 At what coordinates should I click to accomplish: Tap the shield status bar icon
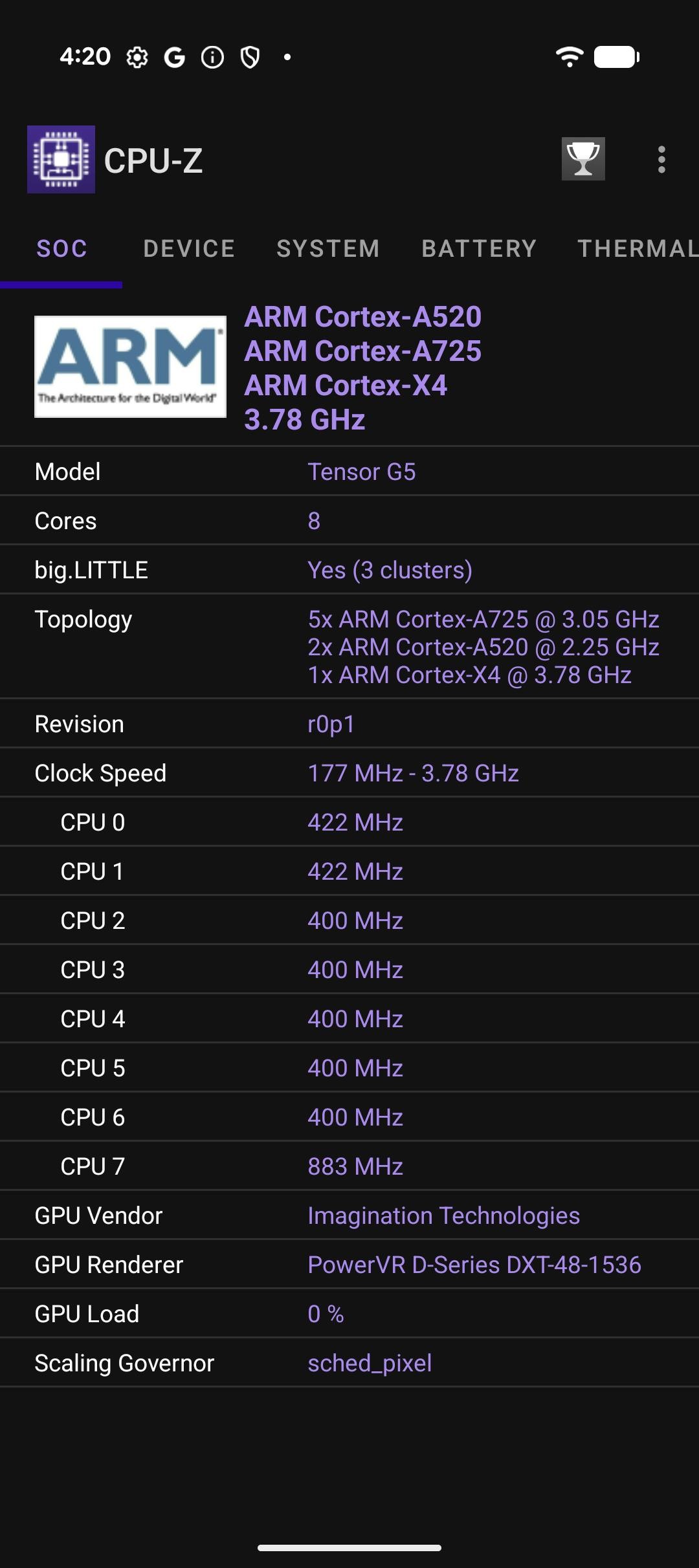click(250, 58)
